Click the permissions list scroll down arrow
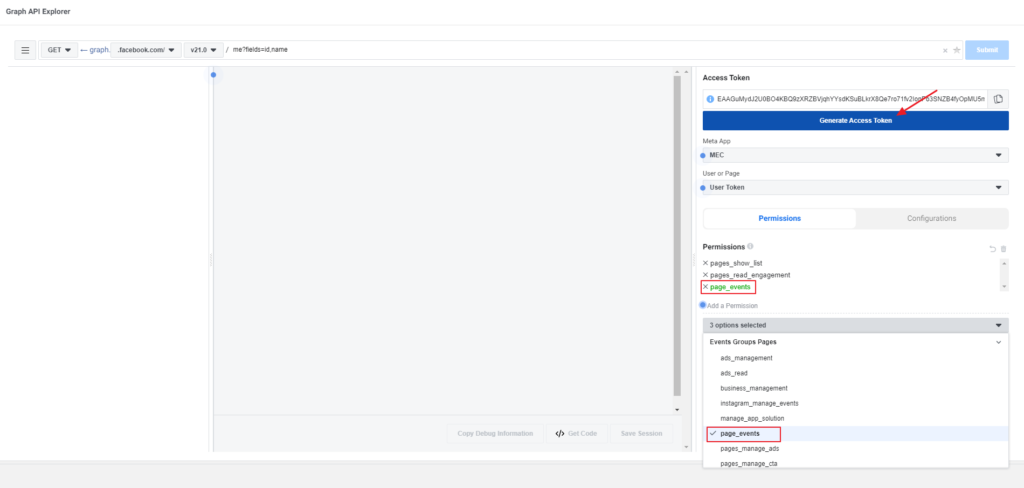This screenshot has height=488, width=1024. [1004, 287]
